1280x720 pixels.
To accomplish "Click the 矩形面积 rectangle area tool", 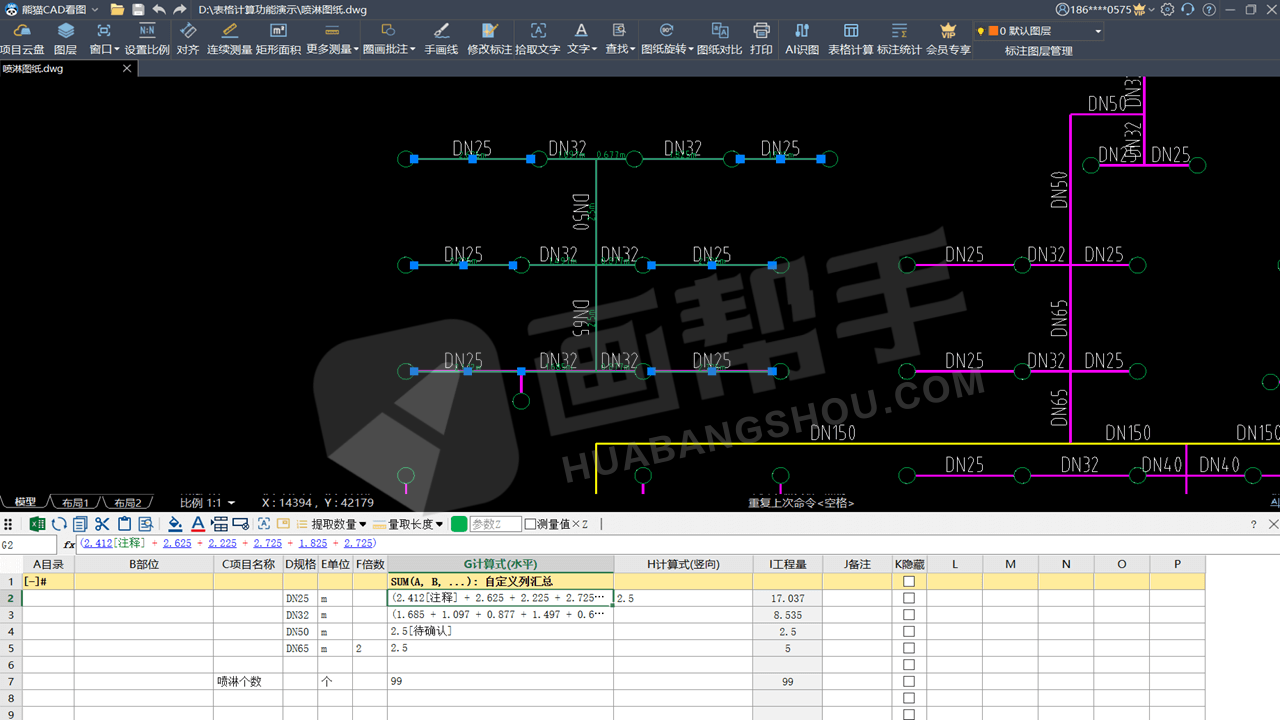I will (278, 39).
